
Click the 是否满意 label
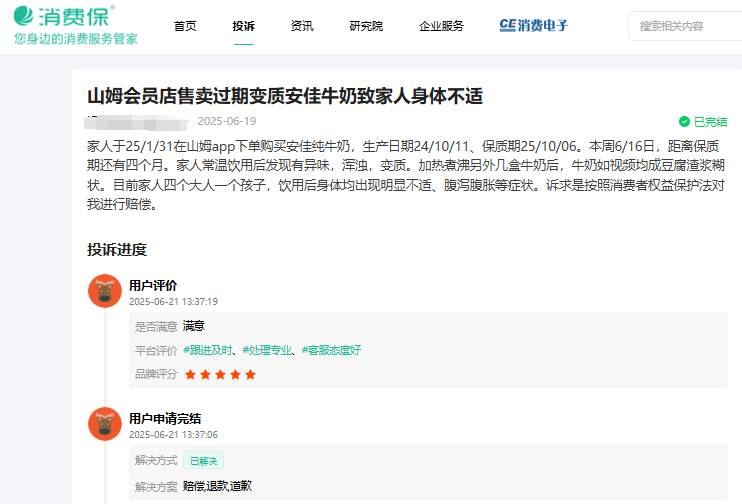[x=156, y=327]
